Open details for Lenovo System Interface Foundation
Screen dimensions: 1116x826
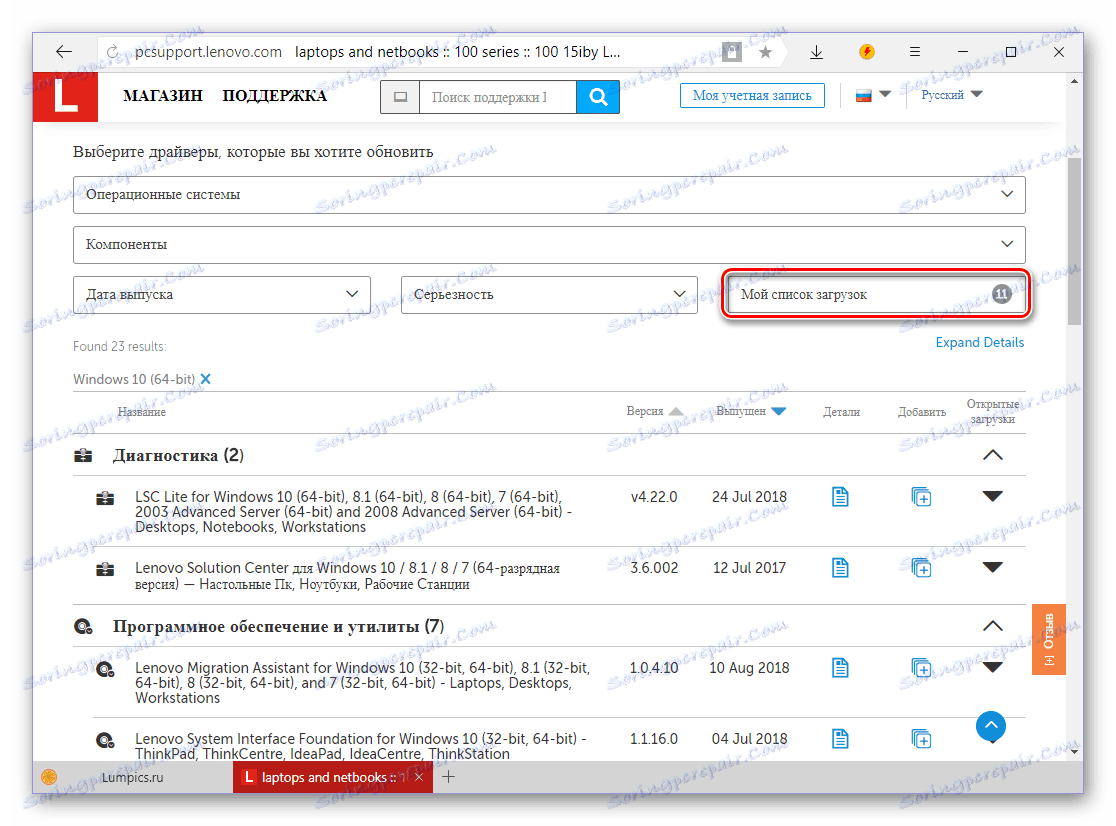pyautogui.click(x=840, y=738)
